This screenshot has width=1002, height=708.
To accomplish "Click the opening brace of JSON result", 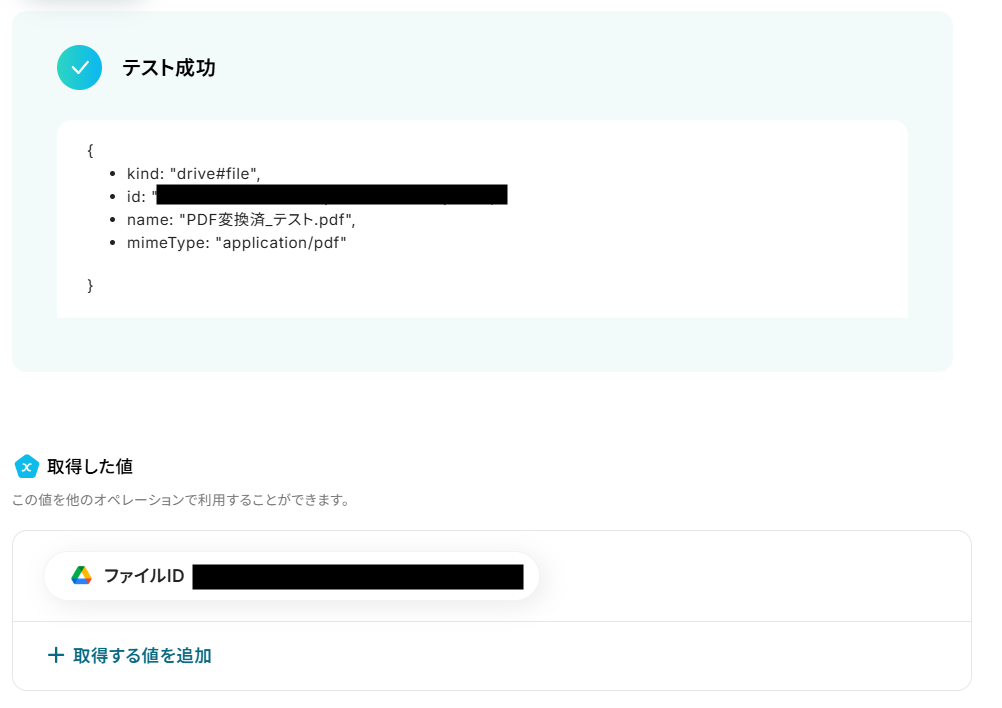I will coord(90,151).
